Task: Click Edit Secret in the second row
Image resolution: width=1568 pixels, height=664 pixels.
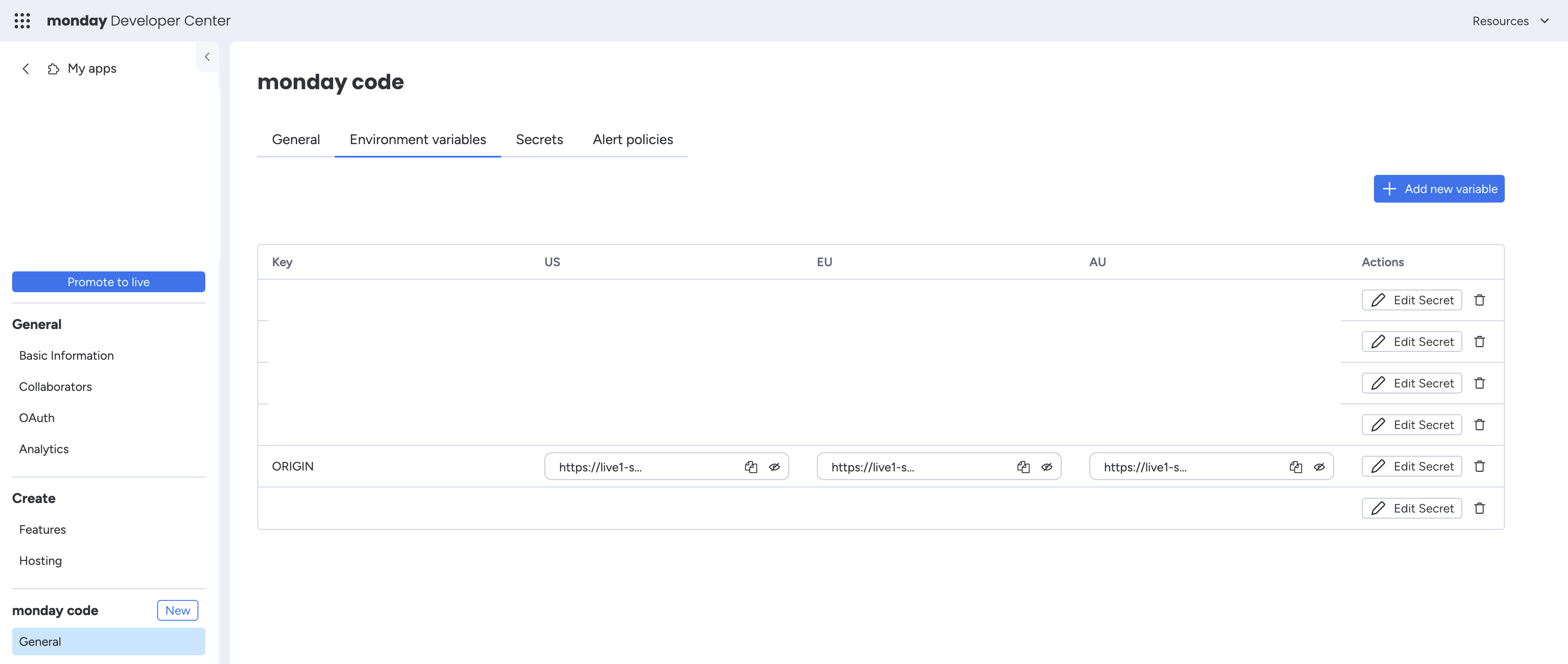Action: pos(1412,342)
